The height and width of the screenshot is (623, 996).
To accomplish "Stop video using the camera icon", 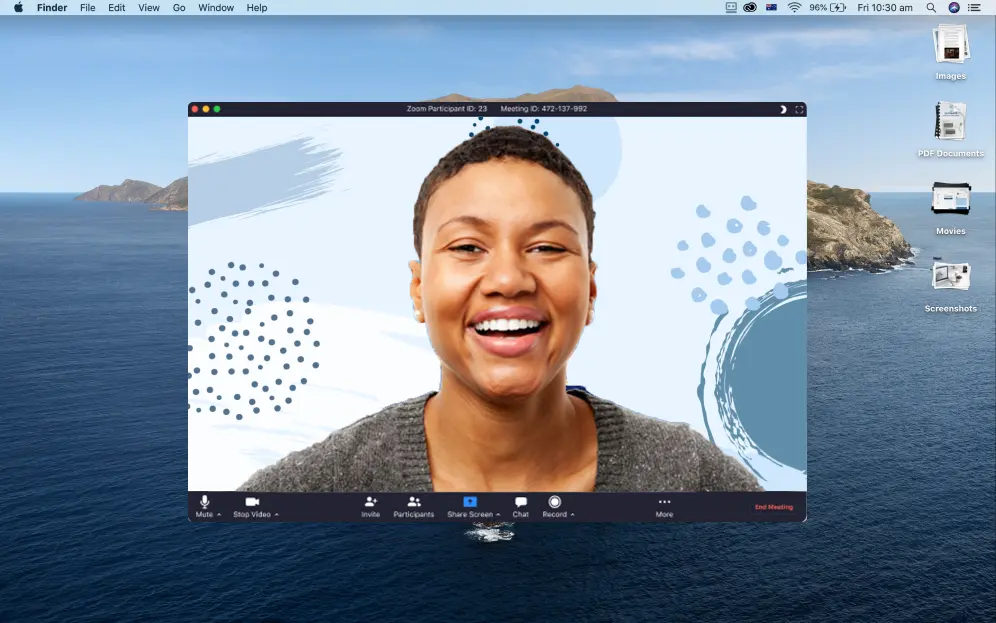I will [252, 502].
